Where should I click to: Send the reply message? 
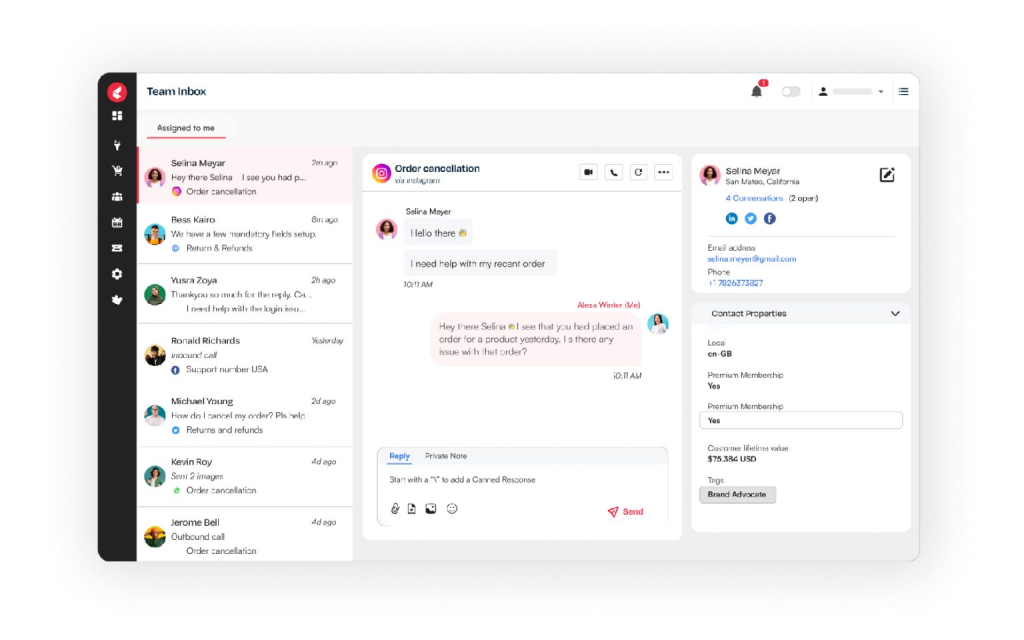click(x=625, y=512)
